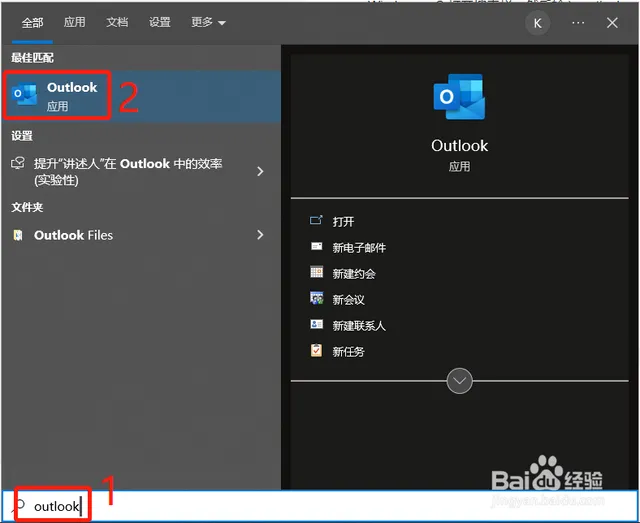The height and width of the screenshot is (523, 640).
Task: Click the new task (新任务) clipboard icon
Action: point(316,350)
